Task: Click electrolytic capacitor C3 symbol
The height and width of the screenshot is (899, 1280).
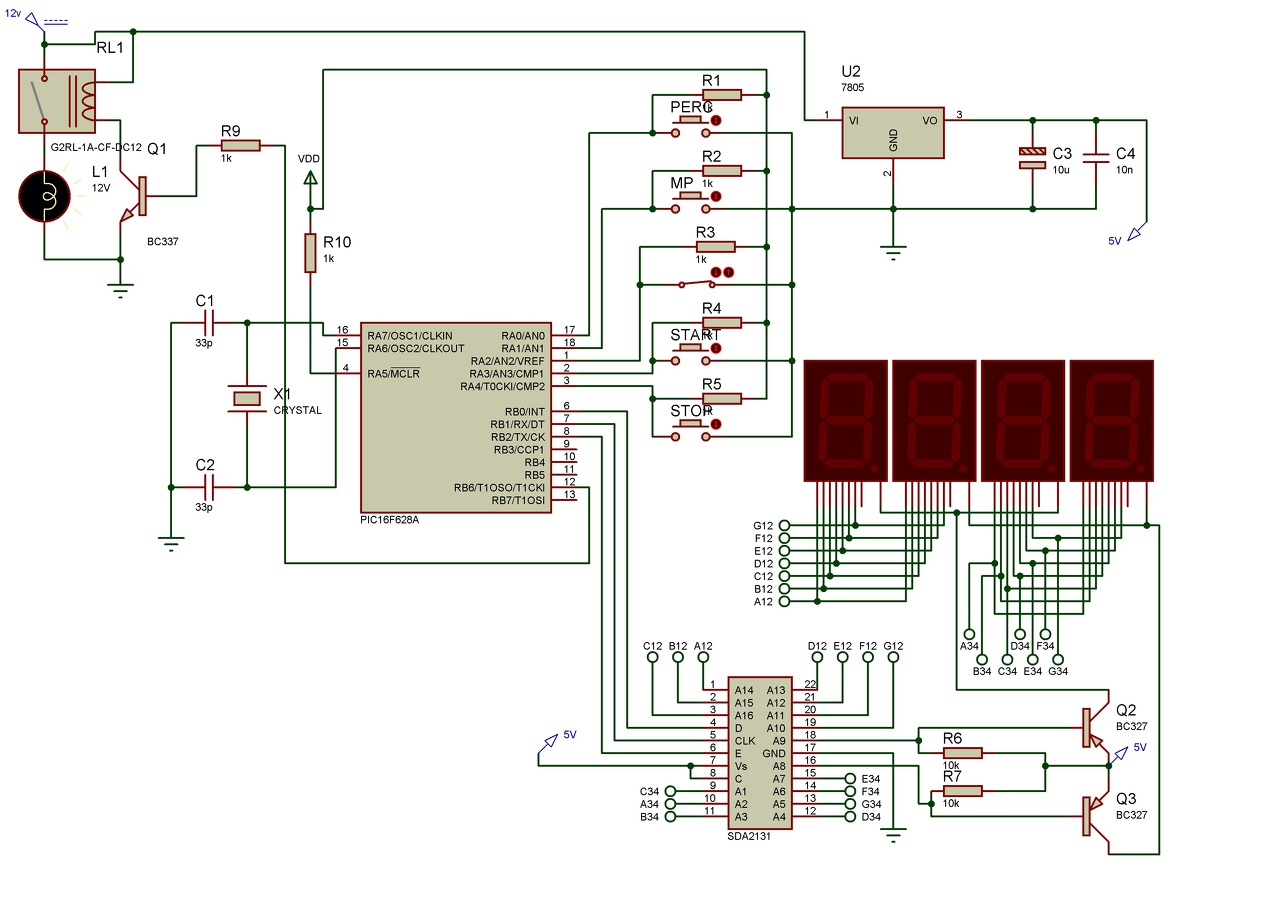Action: point(1032,157)
